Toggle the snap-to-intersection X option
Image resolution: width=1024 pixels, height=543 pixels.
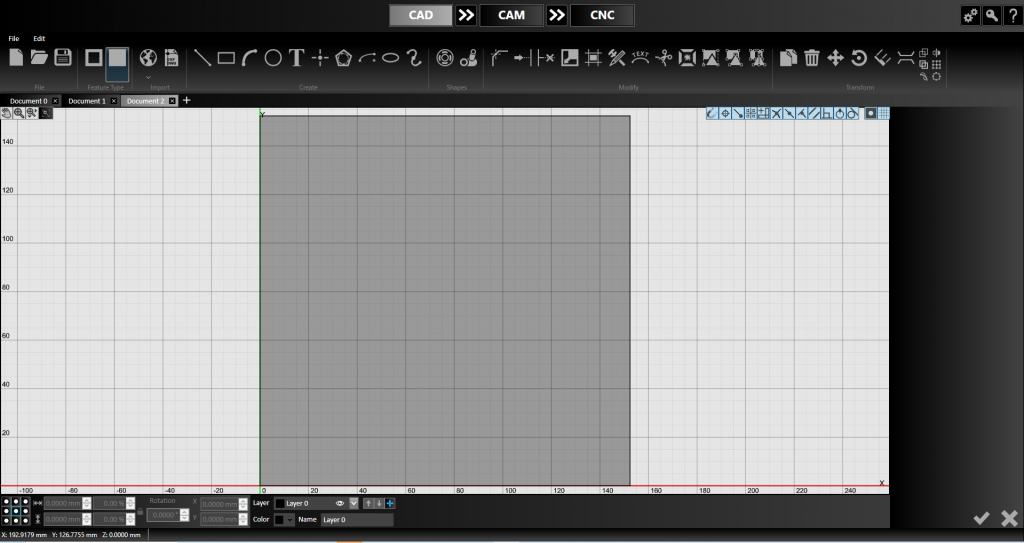776,114
